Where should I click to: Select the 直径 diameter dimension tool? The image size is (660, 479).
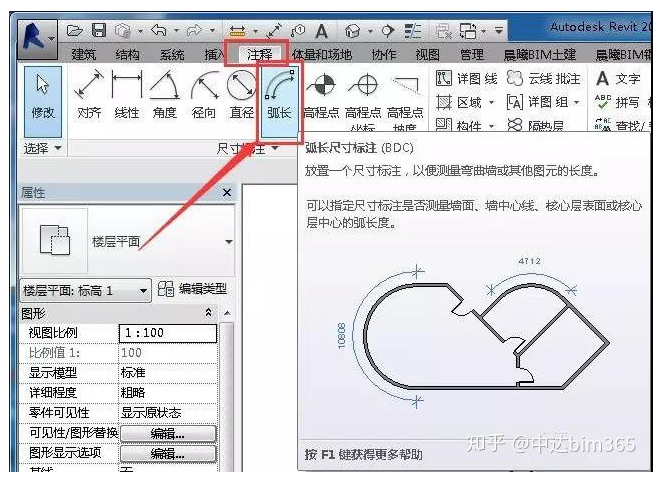tap(241, 95)
